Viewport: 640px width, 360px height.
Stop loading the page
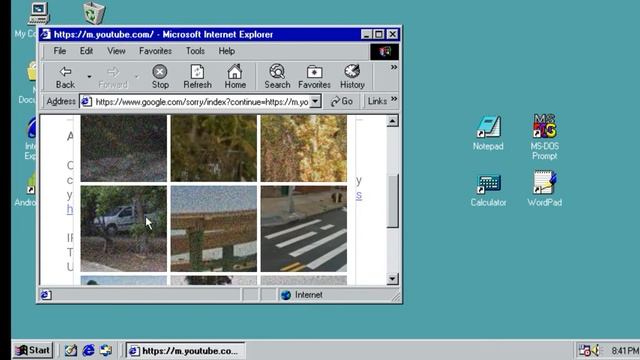point(160,77)
